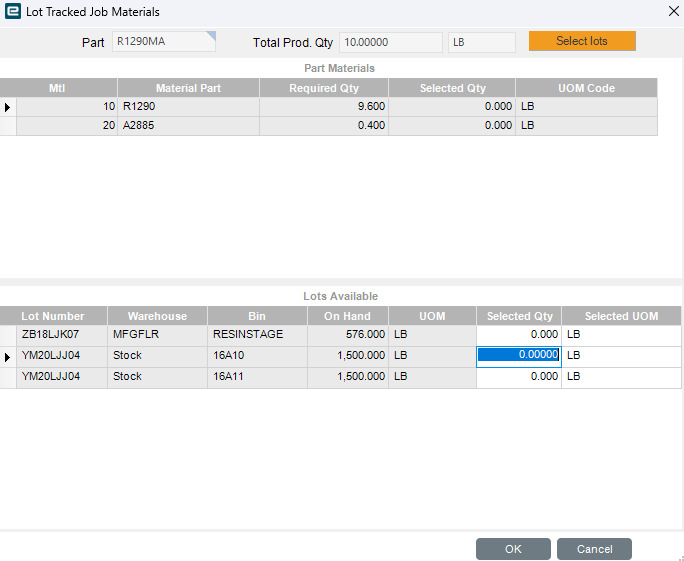This screenshot has width=684, height=561.
Task: Click the Bin column header
Action: [x=257, y=316]
